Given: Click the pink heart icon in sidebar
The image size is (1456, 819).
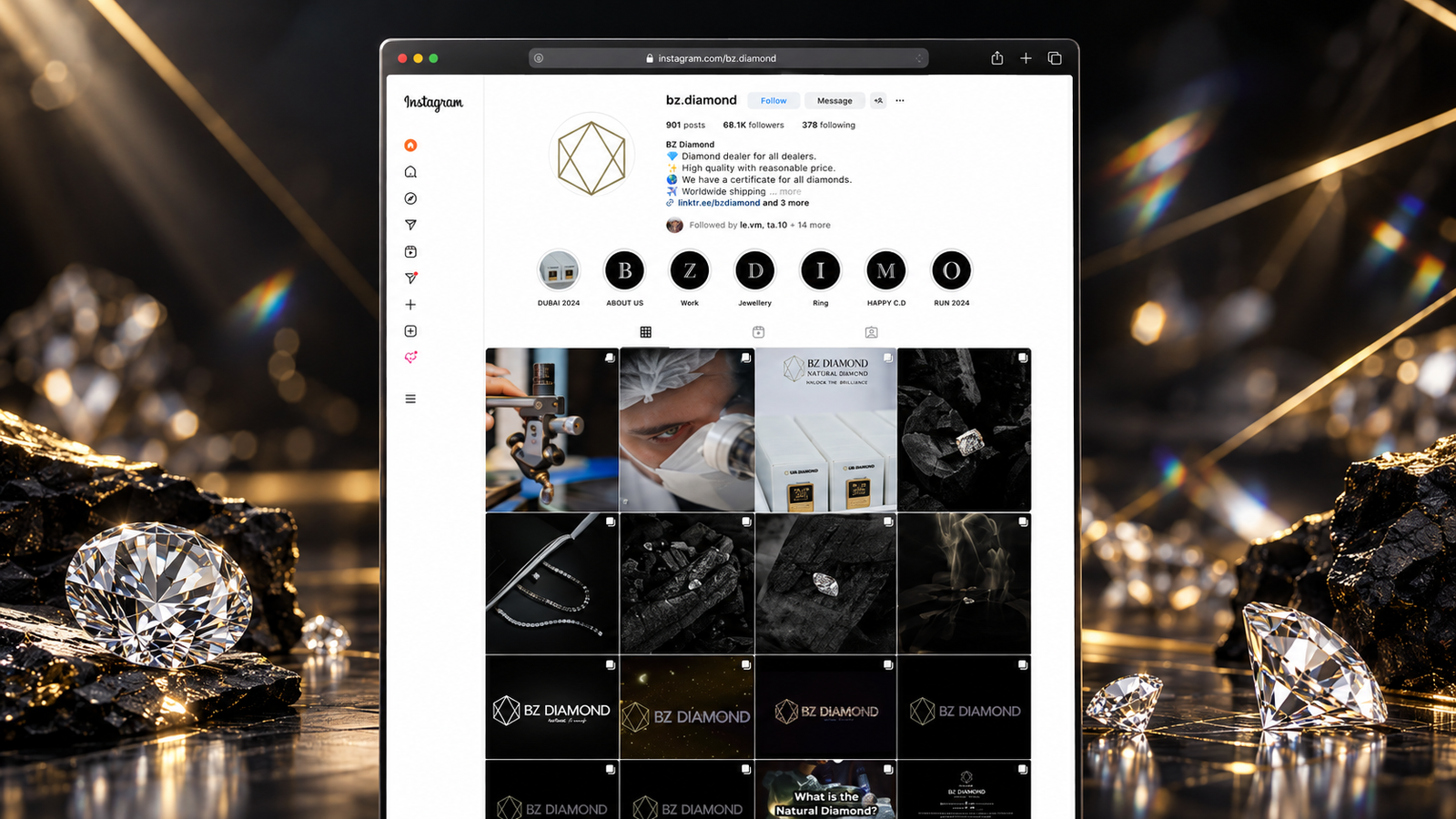Looking at the screenshot, I should [410, 358].
